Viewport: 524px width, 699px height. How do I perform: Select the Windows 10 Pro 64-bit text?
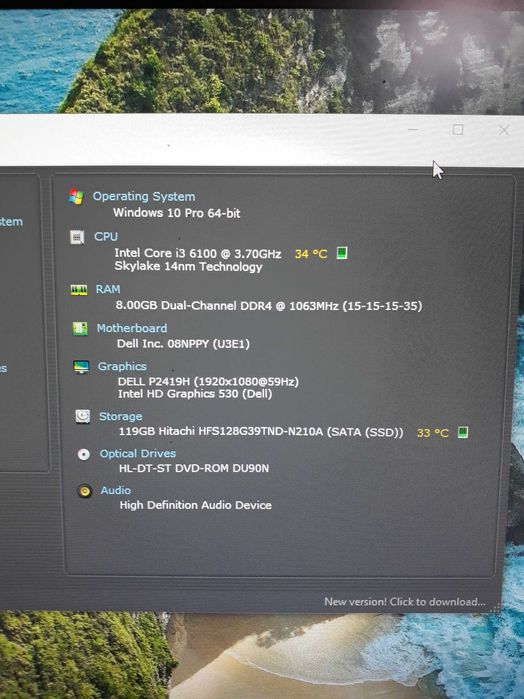coord(177,213)
